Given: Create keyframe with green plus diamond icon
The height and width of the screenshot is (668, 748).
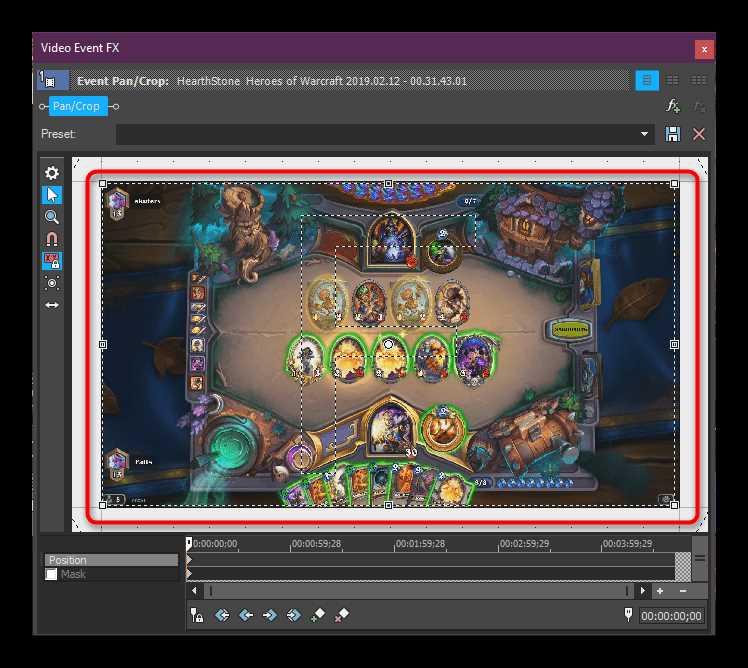Looking at the screenshot, I should click(318, 615).
